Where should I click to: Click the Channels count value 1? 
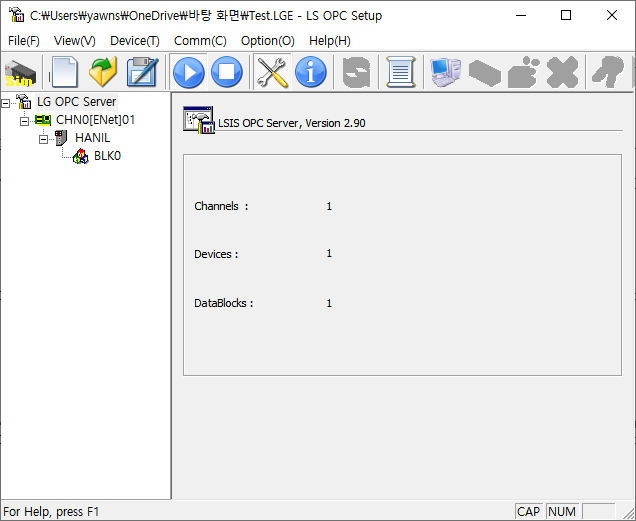329,206
